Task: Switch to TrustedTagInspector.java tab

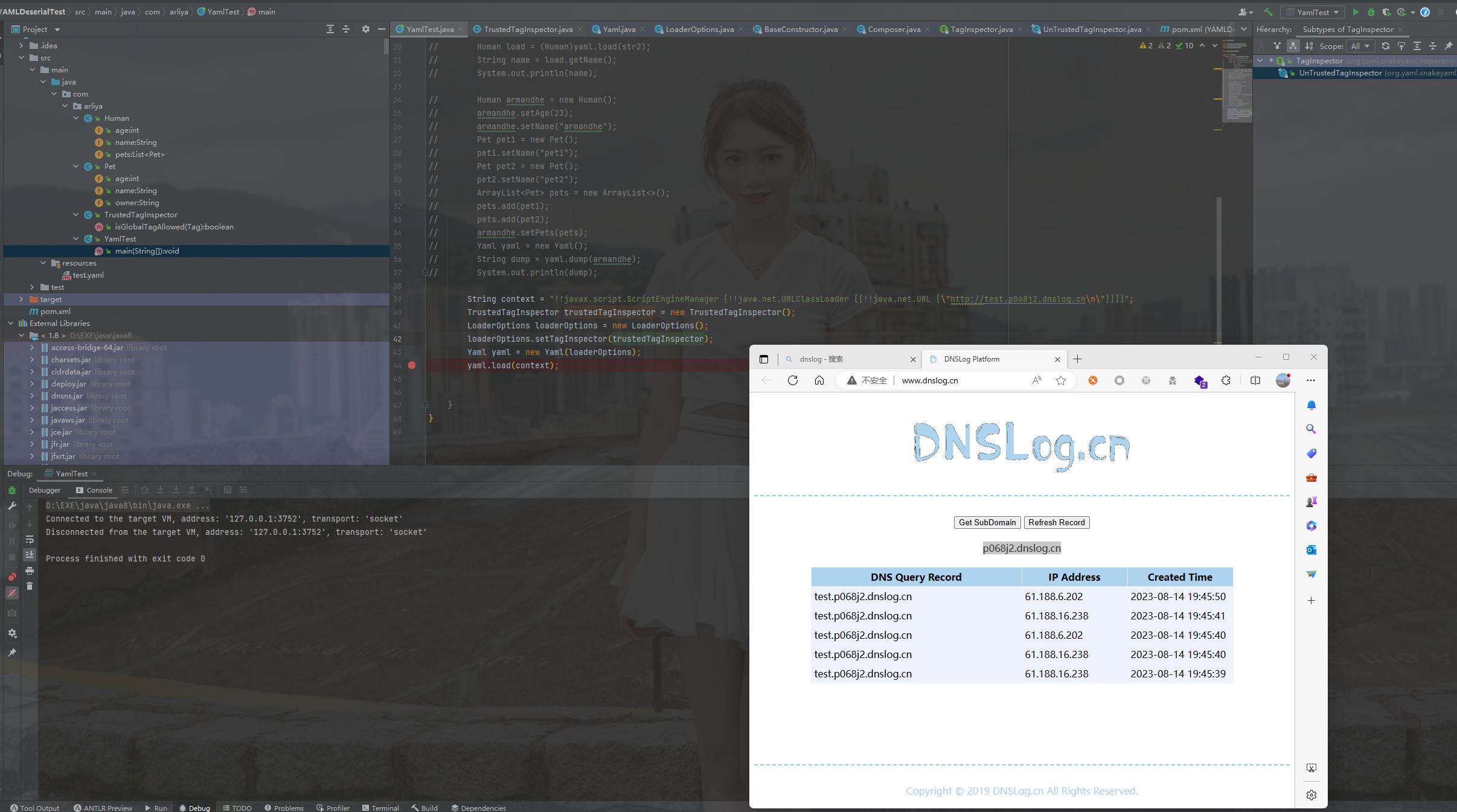Action: pyautogui.click(x=528, y=29)
